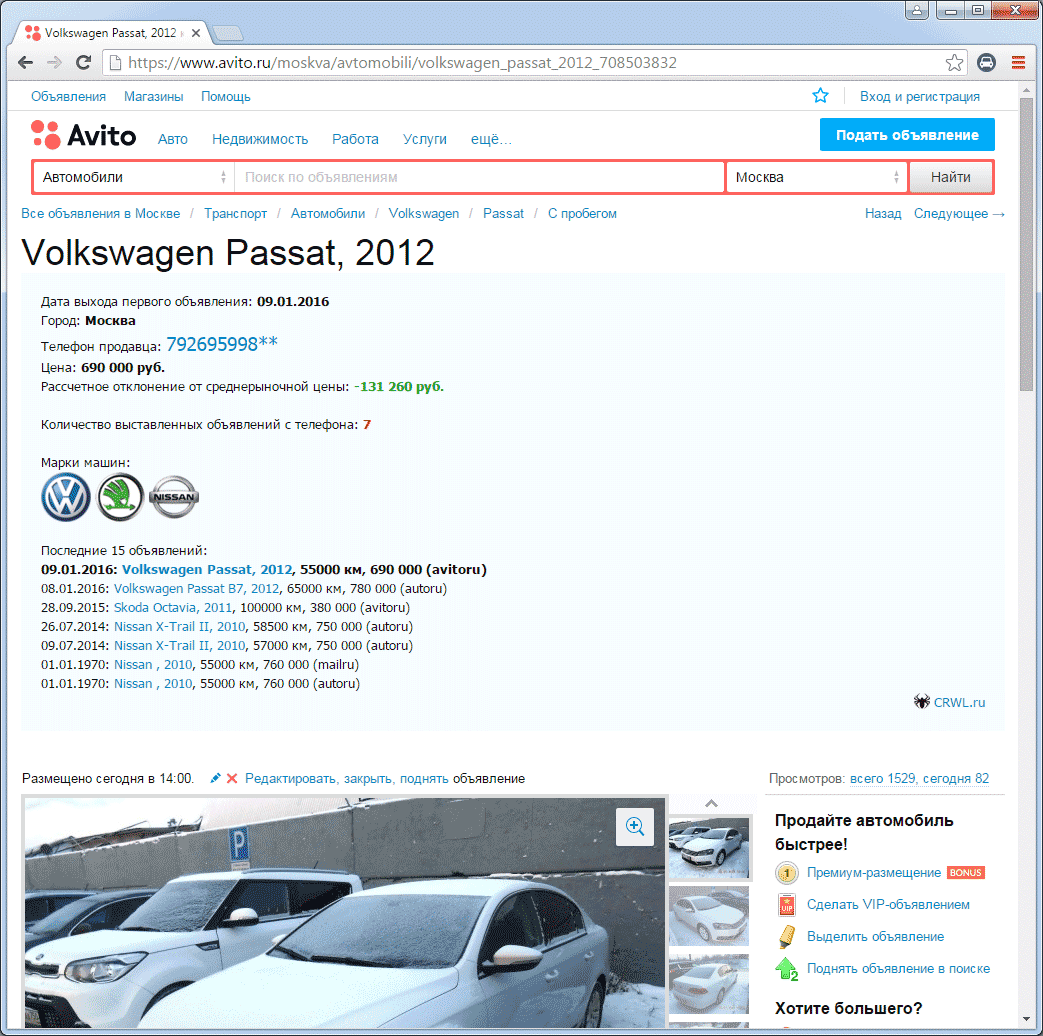The height and width of the screenshot is (1036, 1043).
Task: Click the extension icon beside the bookmark star
Action: click(x=986, y=63)
